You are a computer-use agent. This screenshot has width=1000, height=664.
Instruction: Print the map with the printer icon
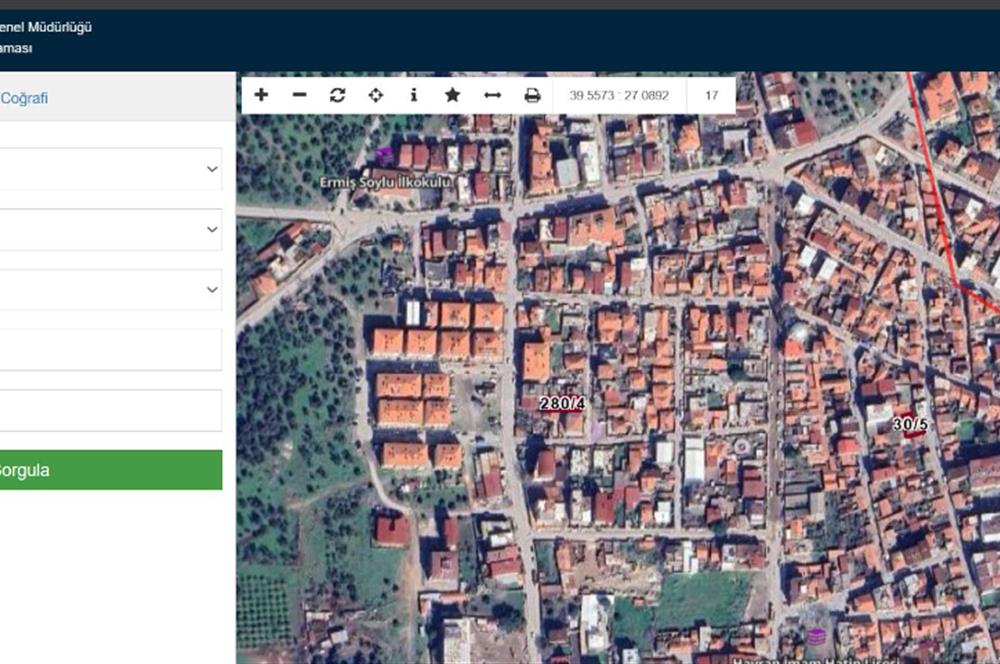pyautogui.click(x=532, y=95)
